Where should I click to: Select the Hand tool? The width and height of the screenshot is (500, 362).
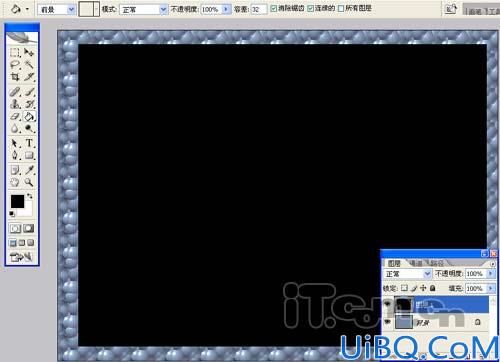15,182
